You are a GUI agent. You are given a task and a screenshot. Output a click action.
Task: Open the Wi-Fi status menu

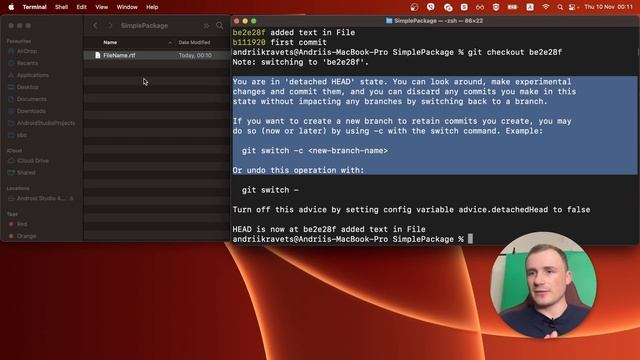(545, 7)
